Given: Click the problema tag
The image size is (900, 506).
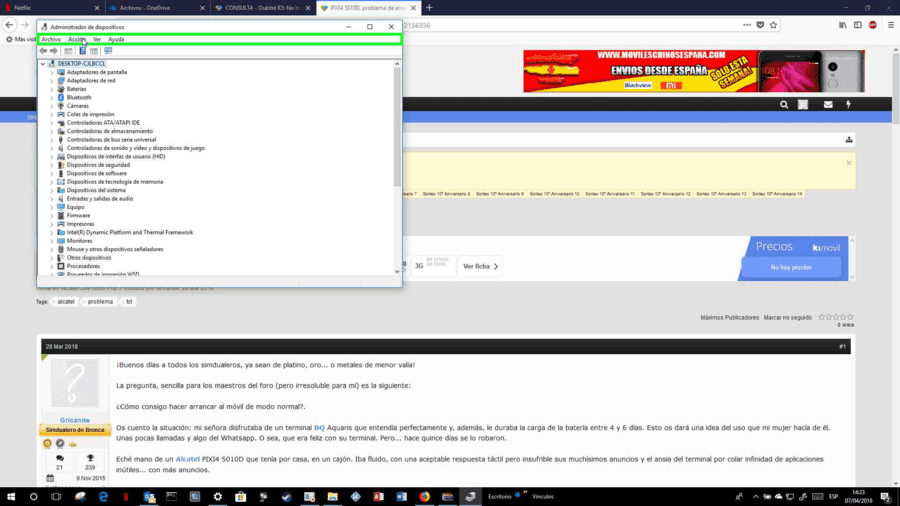Looking at the screenshot, I should [100, 302].
